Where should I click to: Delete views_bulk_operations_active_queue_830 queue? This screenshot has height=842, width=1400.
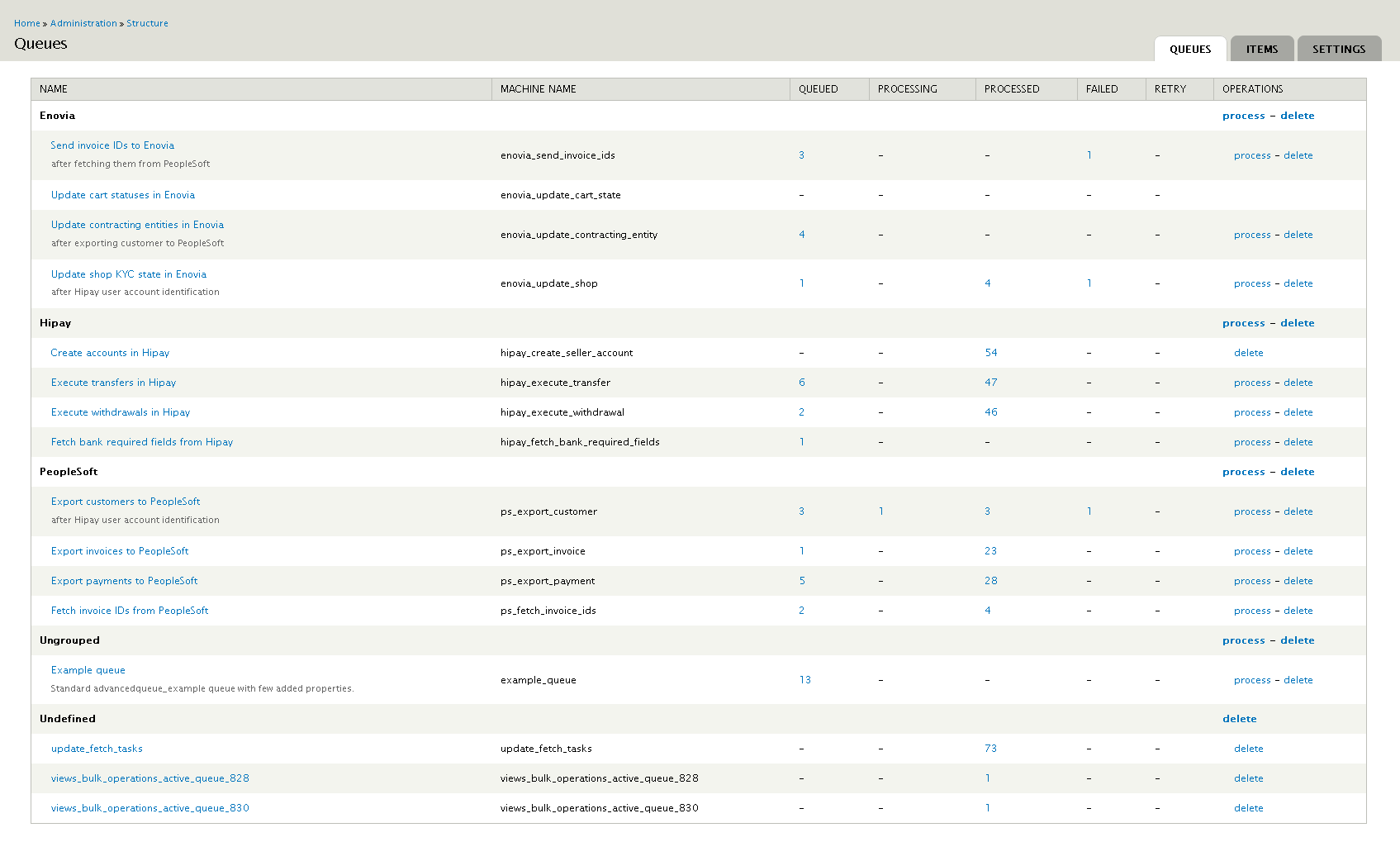pos(1249,808)
